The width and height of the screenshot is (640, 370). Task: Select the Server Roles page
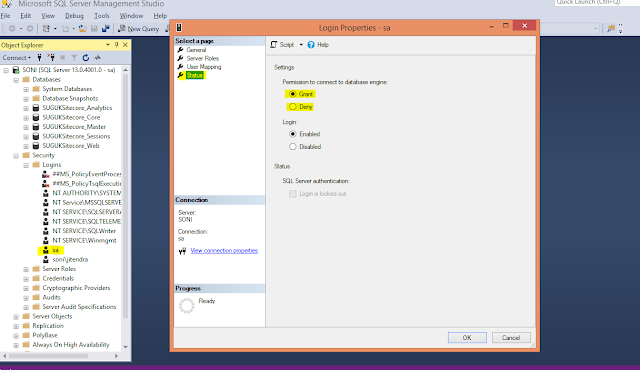click(202, 58)
